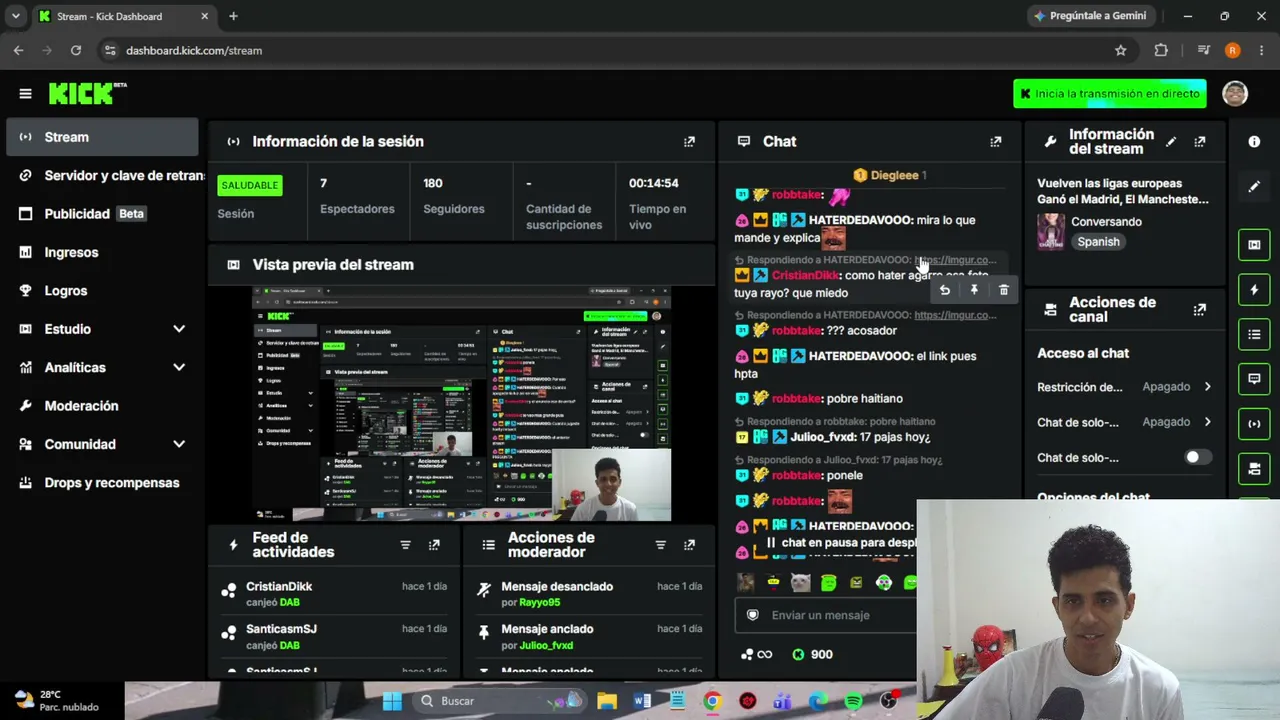This screenshot has height=720, width=1280.
Task: Reply to CristianDikk's chat message
Action: point(945,290)
